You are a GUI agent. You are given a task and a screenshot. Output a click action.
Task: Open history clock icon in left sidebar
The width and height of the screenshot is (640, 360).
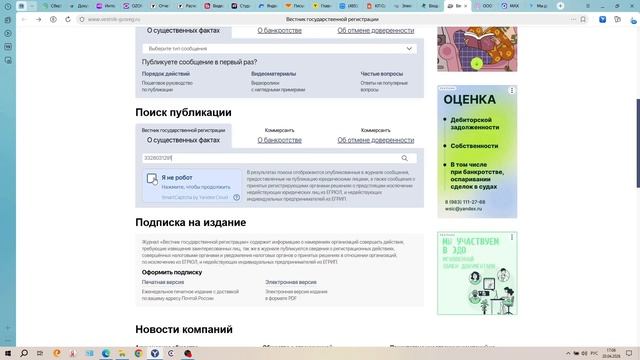8,6
